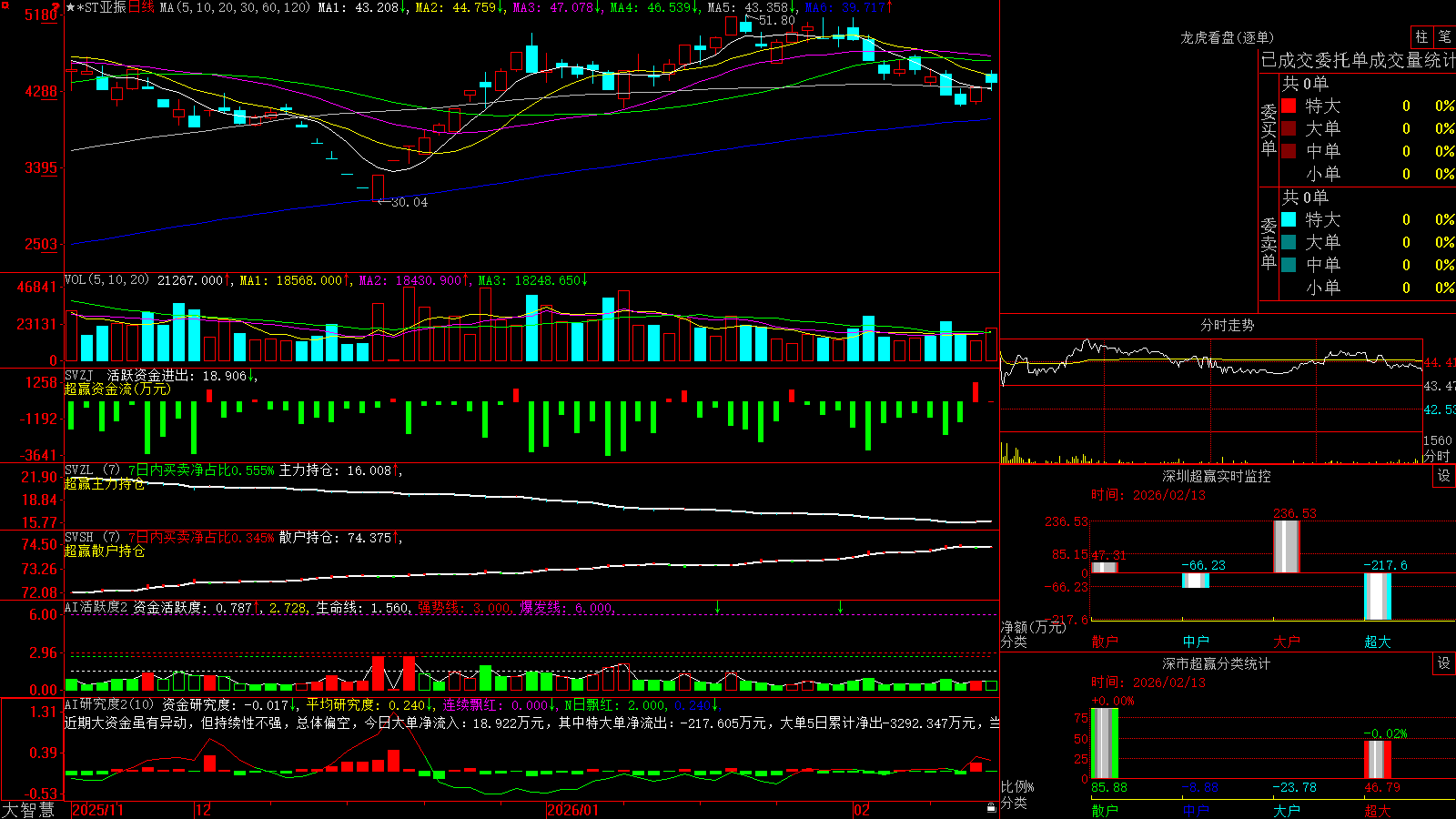Screen dimensions: 1456x819
Task: Click the 已成交委托单成交量统计 header
Action: click(x=1358, y=60)
